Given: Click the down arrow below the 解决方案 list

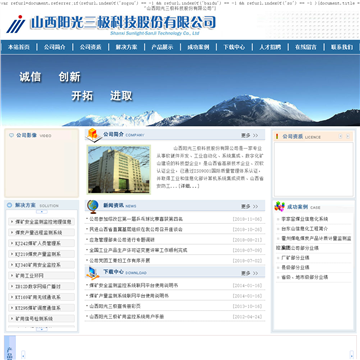Looking at the screenshot, I should [42, 329].
